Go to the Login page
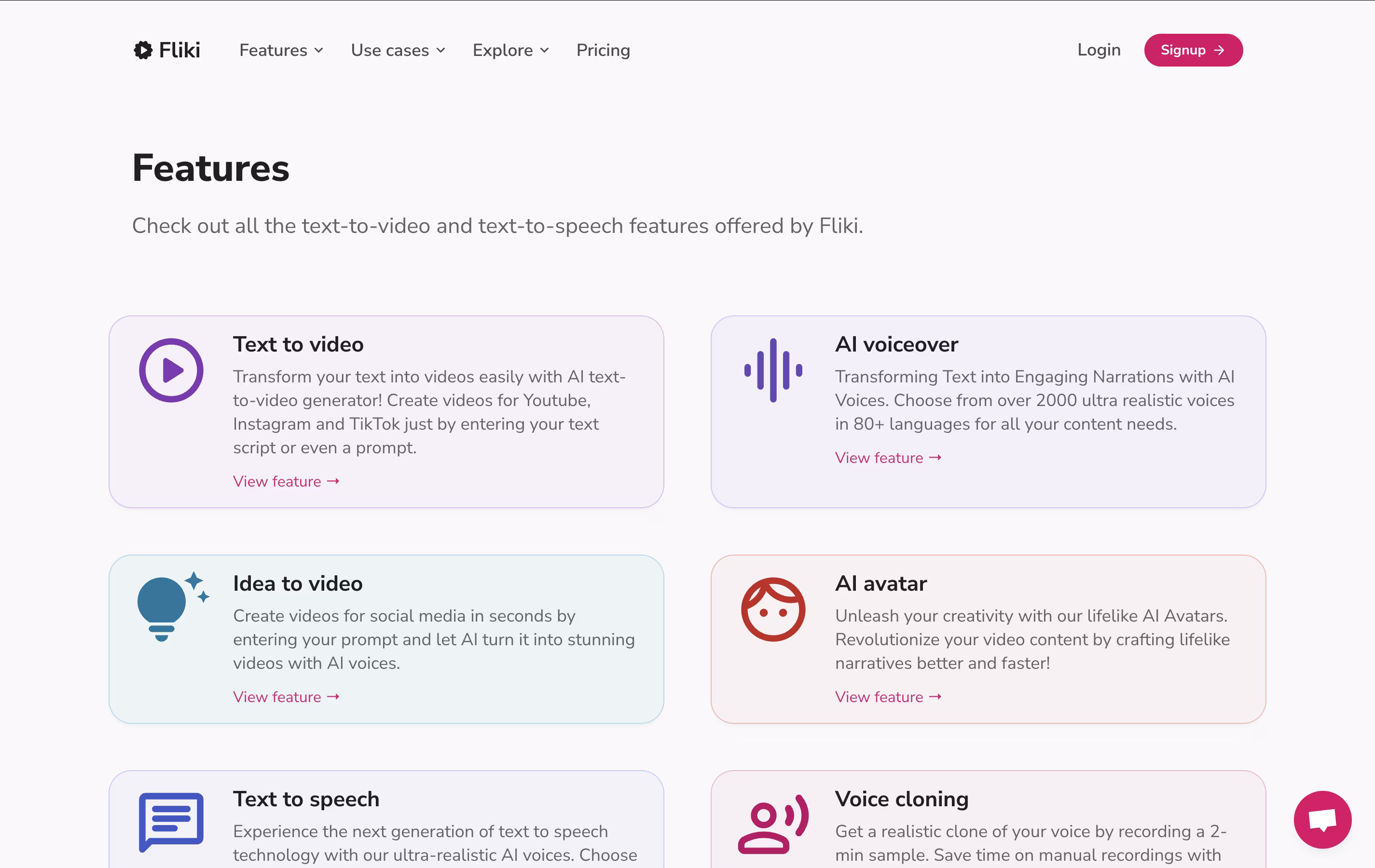The image size is (1375, 868). point(1099,50)
